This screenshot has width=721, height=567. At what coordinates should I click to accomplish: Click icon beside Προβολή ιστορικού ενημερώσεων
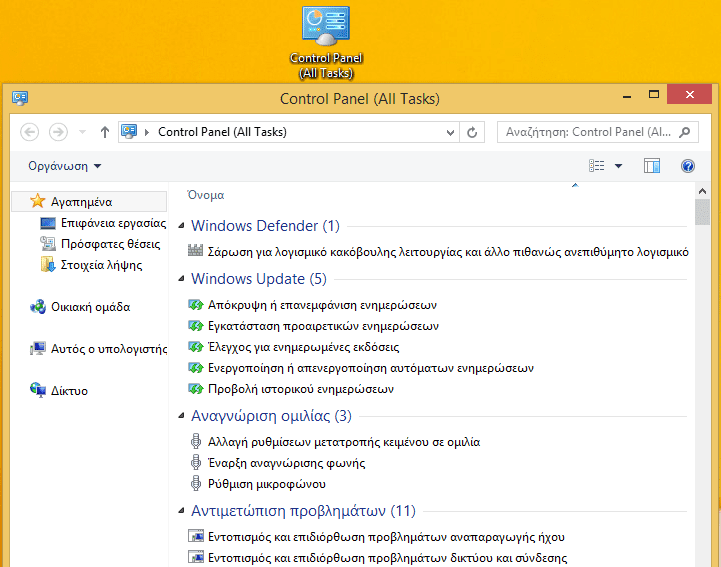coord(196,389)
